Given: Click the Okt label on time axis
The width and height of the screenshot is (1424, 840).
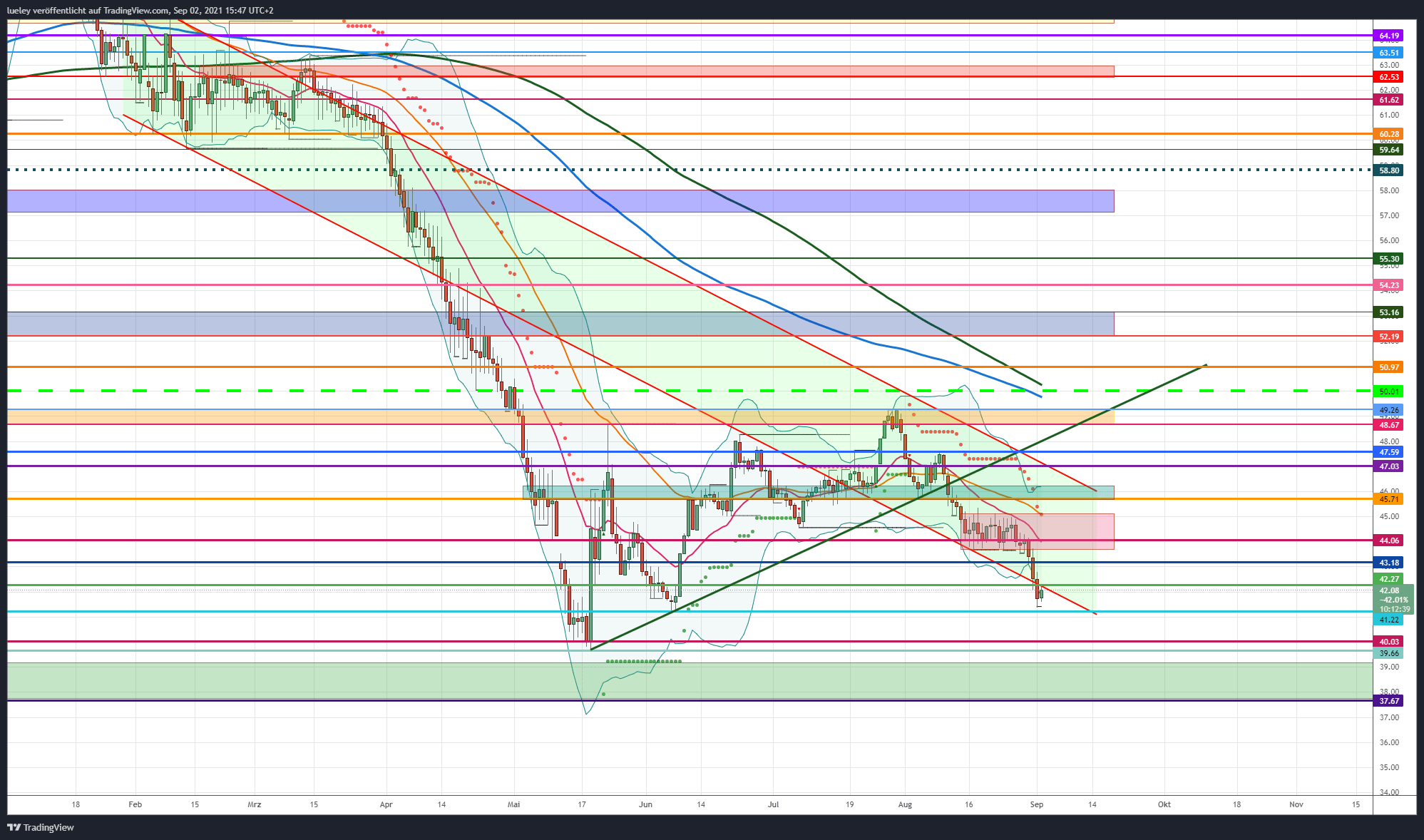Looking at the screenshot, I should (x=1164, y=804).
